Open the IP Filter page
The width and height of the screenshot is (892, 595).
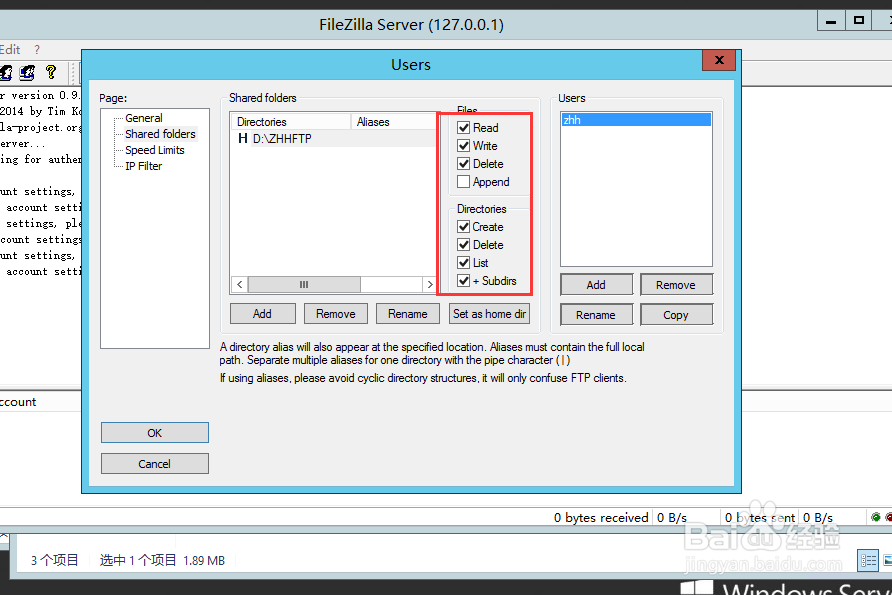point(143,166)
